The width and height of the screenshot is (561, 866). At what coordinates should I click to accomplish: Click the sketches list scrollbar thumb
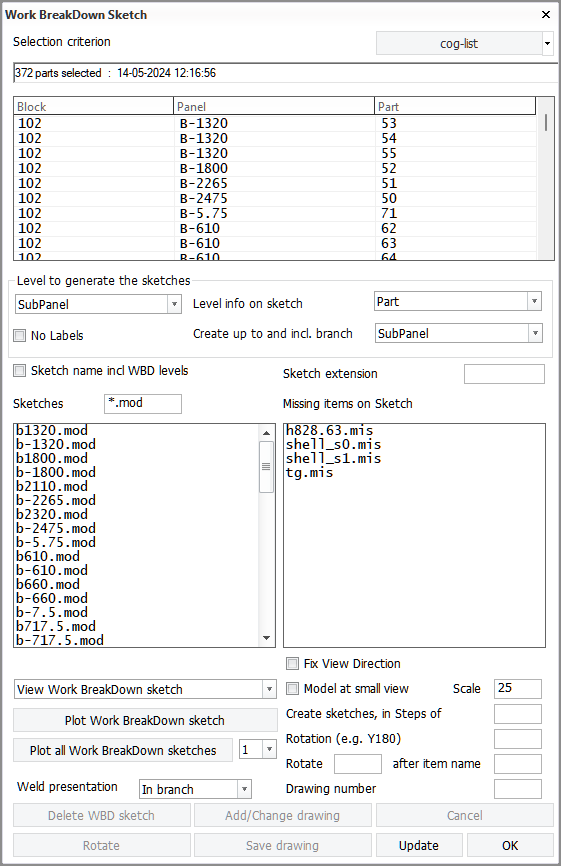coord(267,467)
